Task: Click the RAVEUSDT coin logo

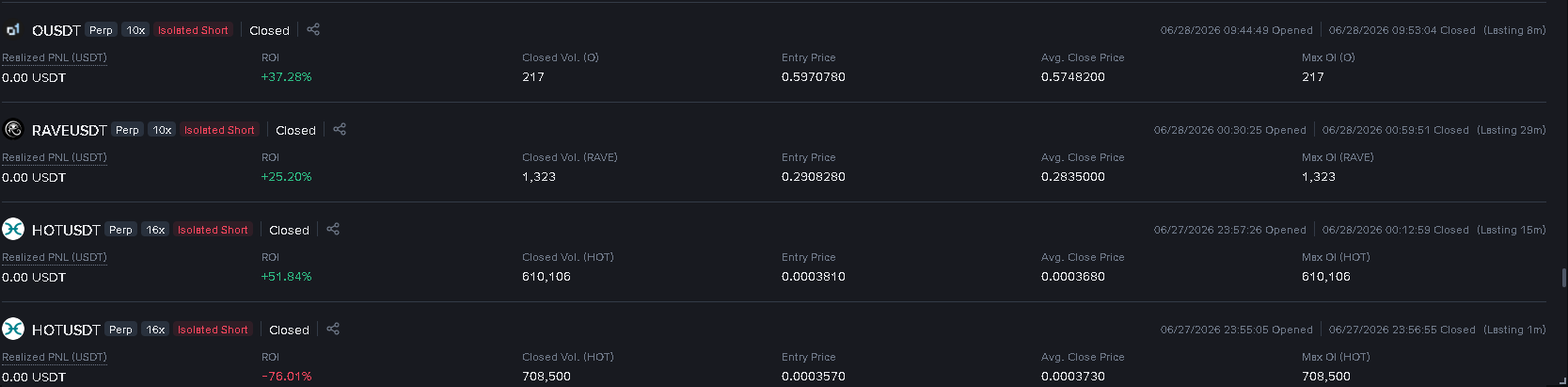Action: (x=13, y=129)
